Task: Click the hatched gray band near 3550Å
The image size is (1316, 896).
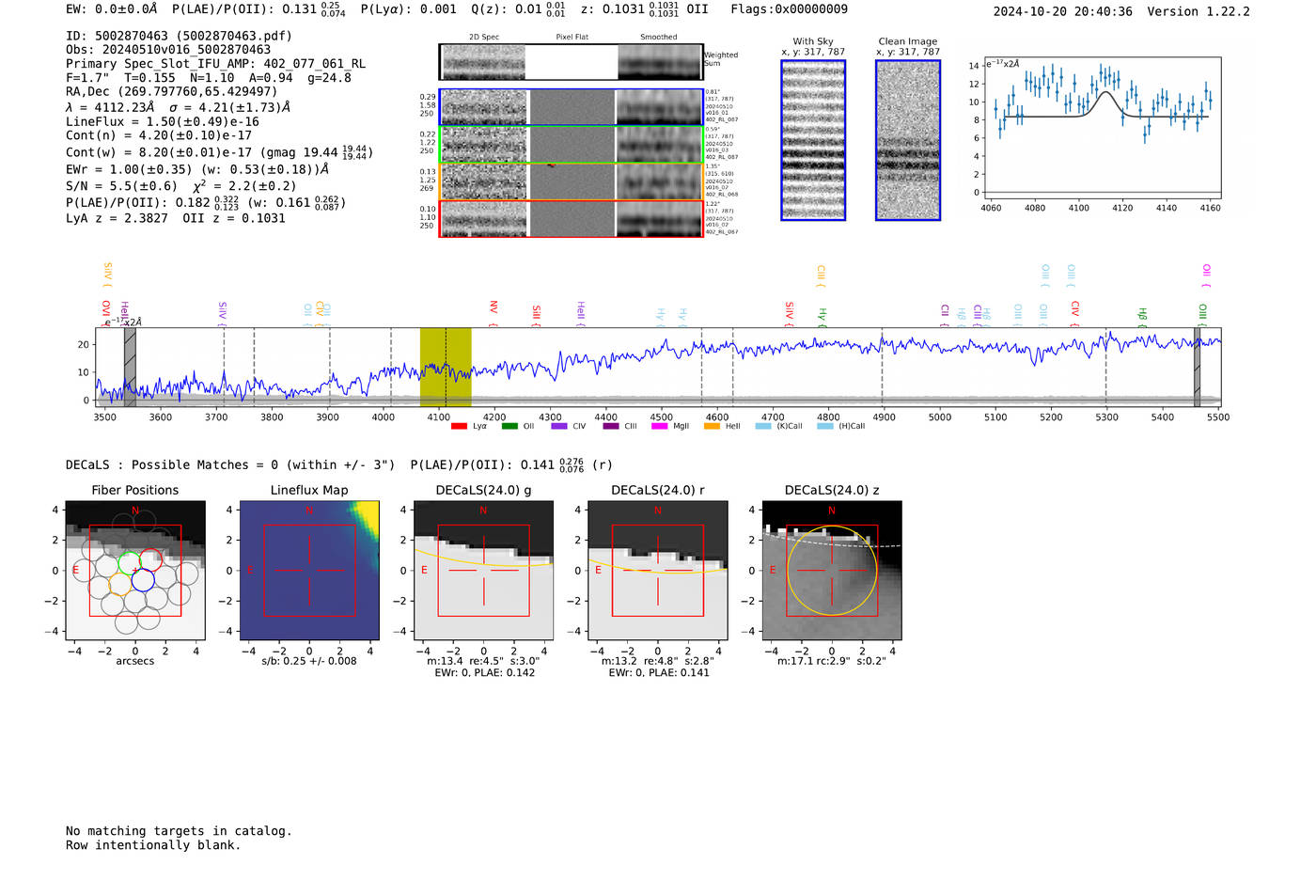Action: (x=130, y=368)
